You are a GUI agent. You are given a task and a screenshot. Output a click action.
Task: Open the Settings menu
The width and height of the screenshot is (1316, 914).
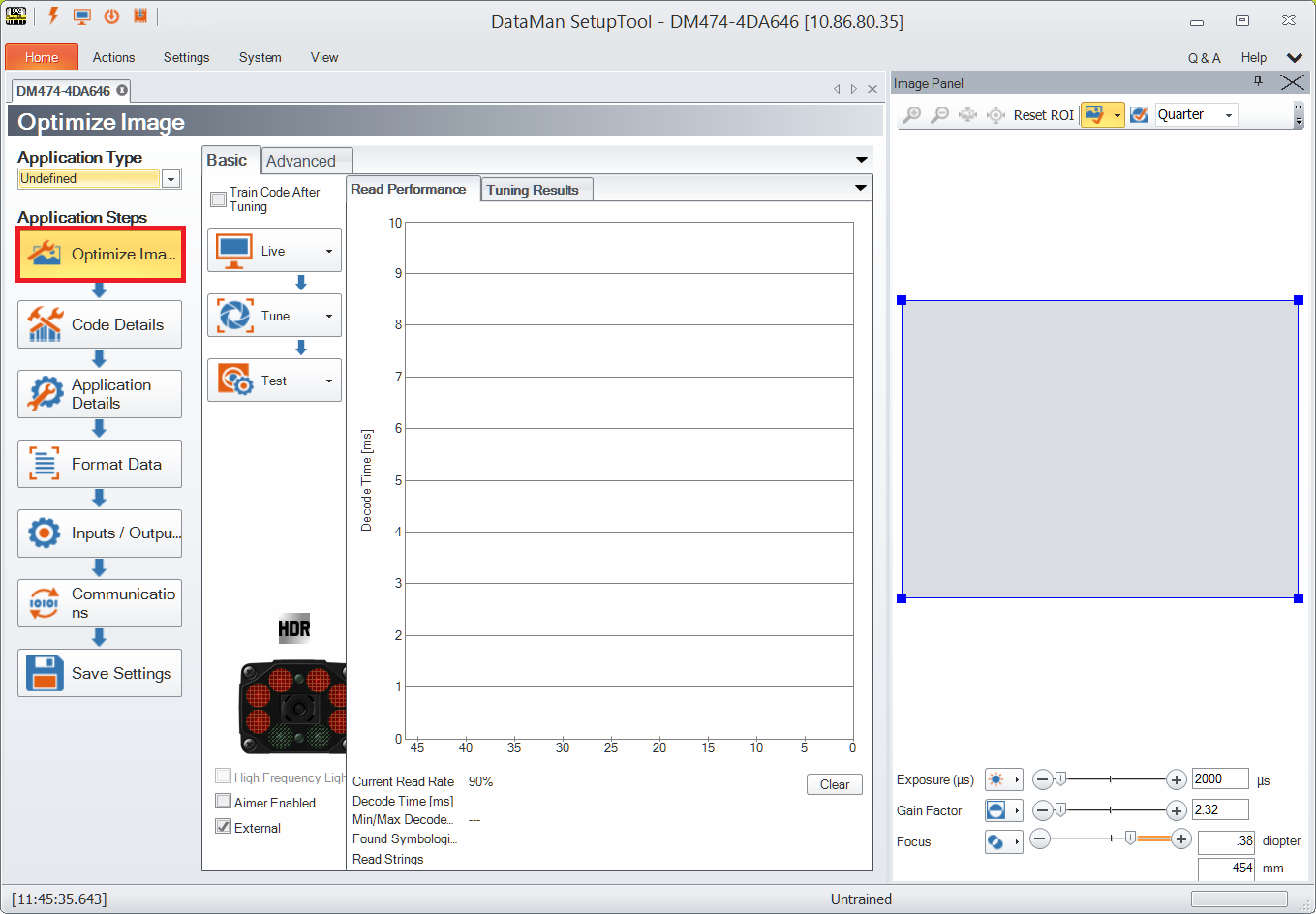coord(186,58)
